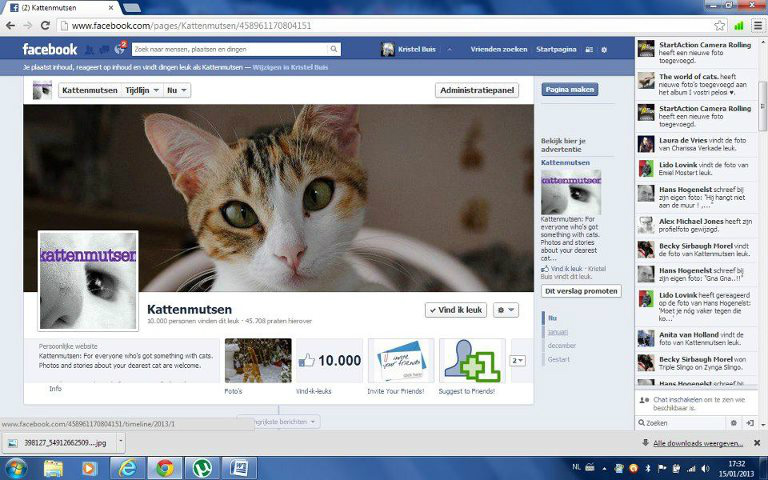
Task: Open dropdown arrow beside Kristel Buis name
Action: (x=449, y=49)
